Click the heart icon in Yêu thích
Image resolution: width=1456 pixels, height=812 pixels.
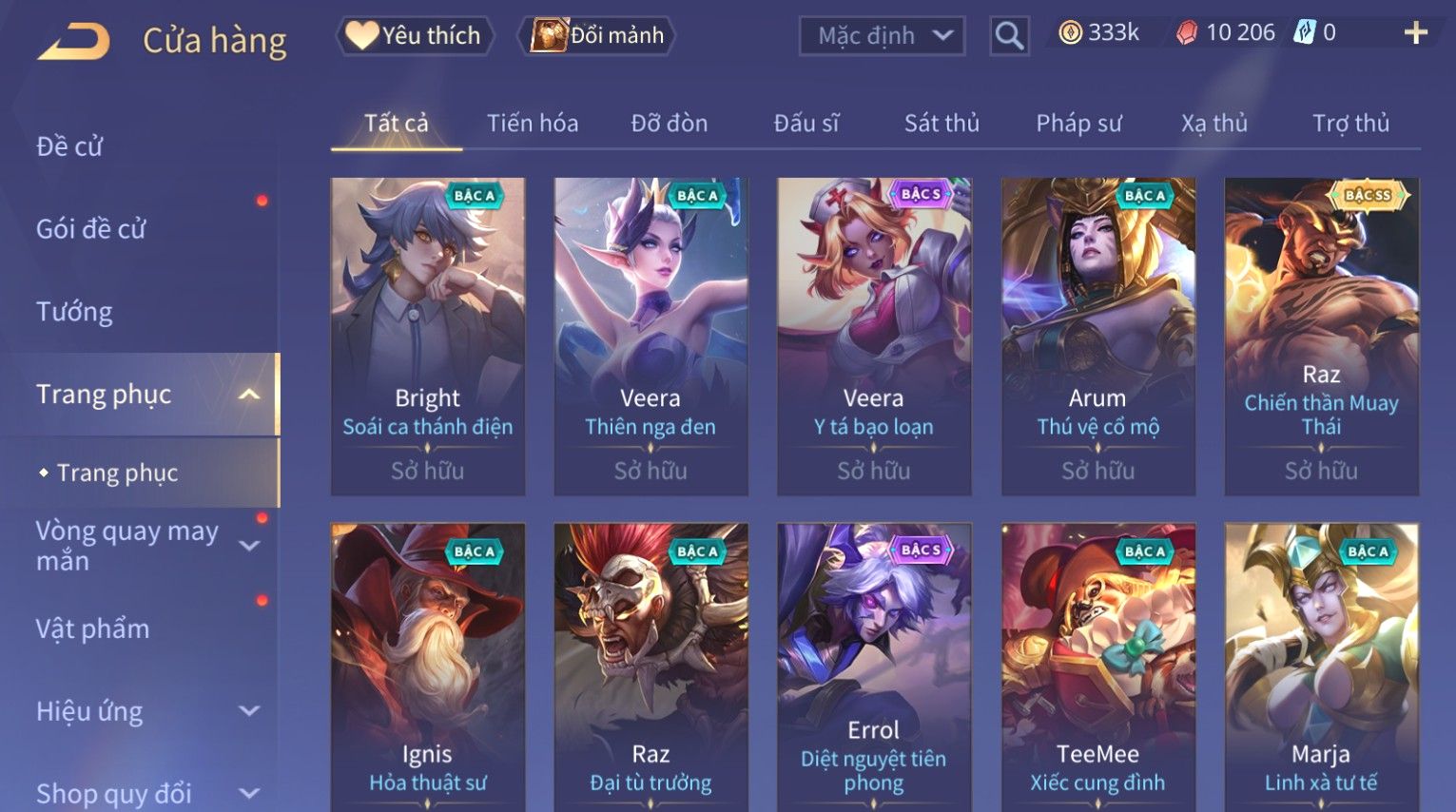pos(361,35)
